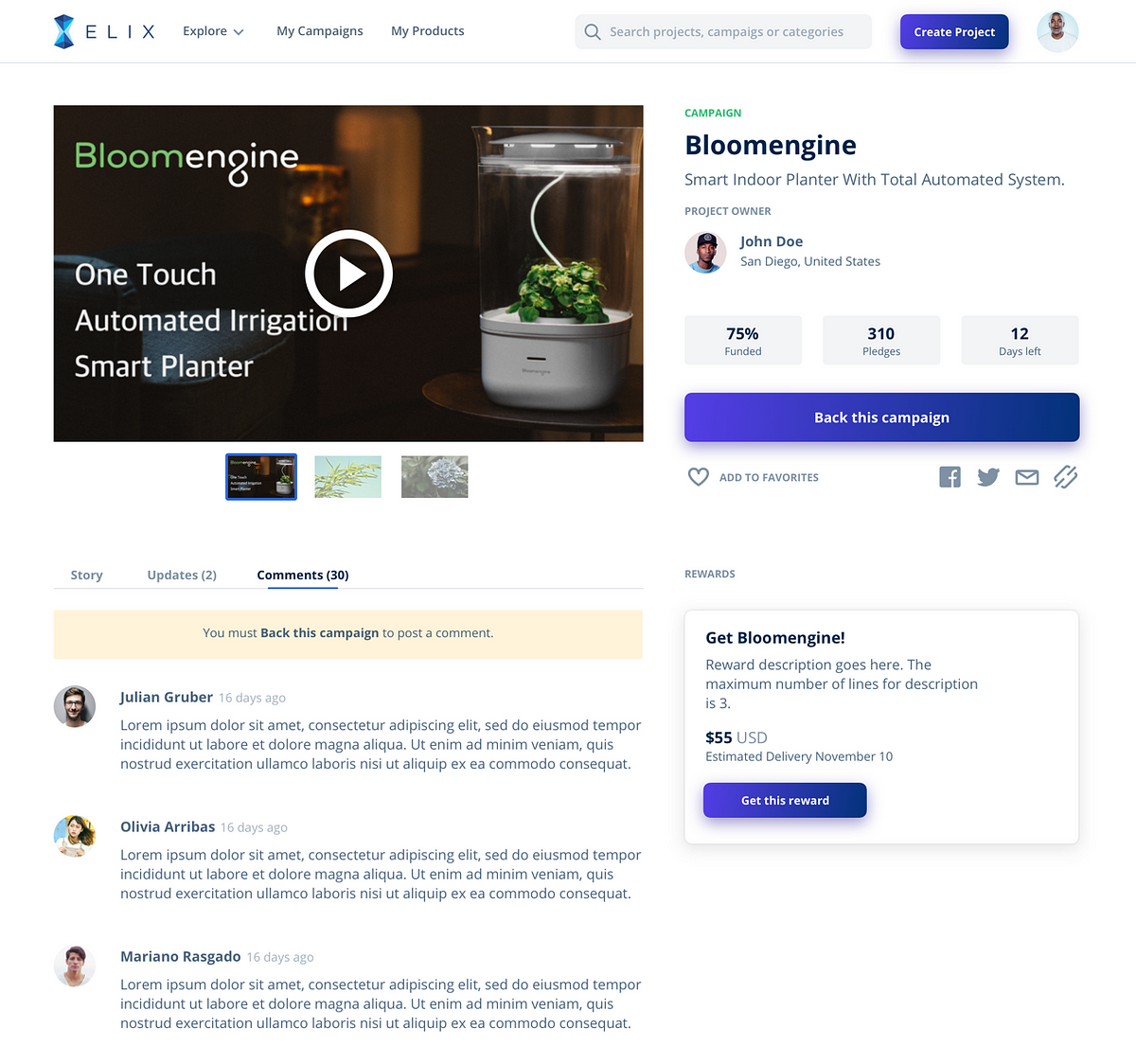The width and height of the screenshot is (1136, 1064).
Task: Click 16 days ago beside Julian Gruber
Action: click(252, 699)
